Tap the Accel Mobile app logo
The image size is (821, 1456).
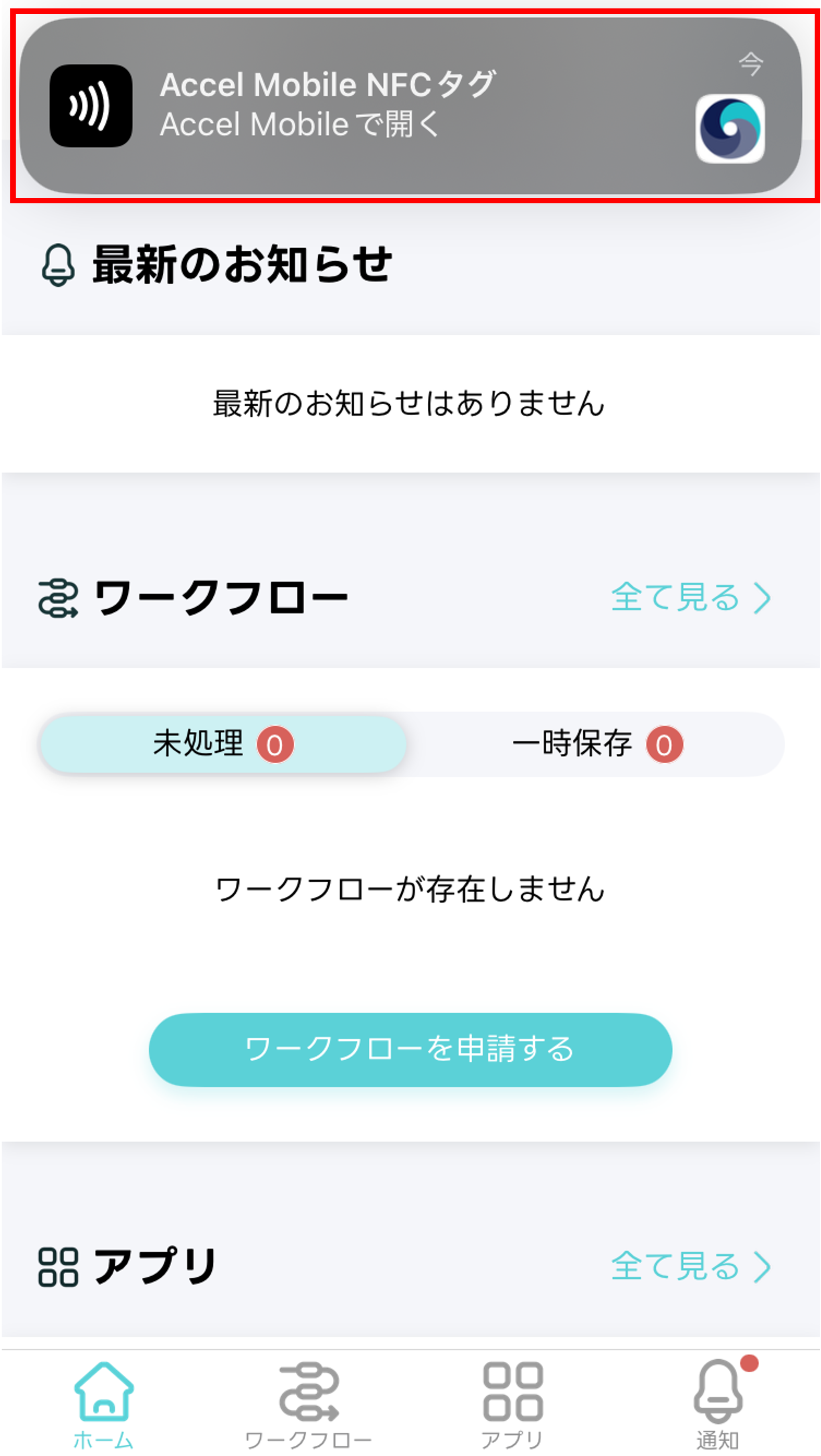[730, 129]
